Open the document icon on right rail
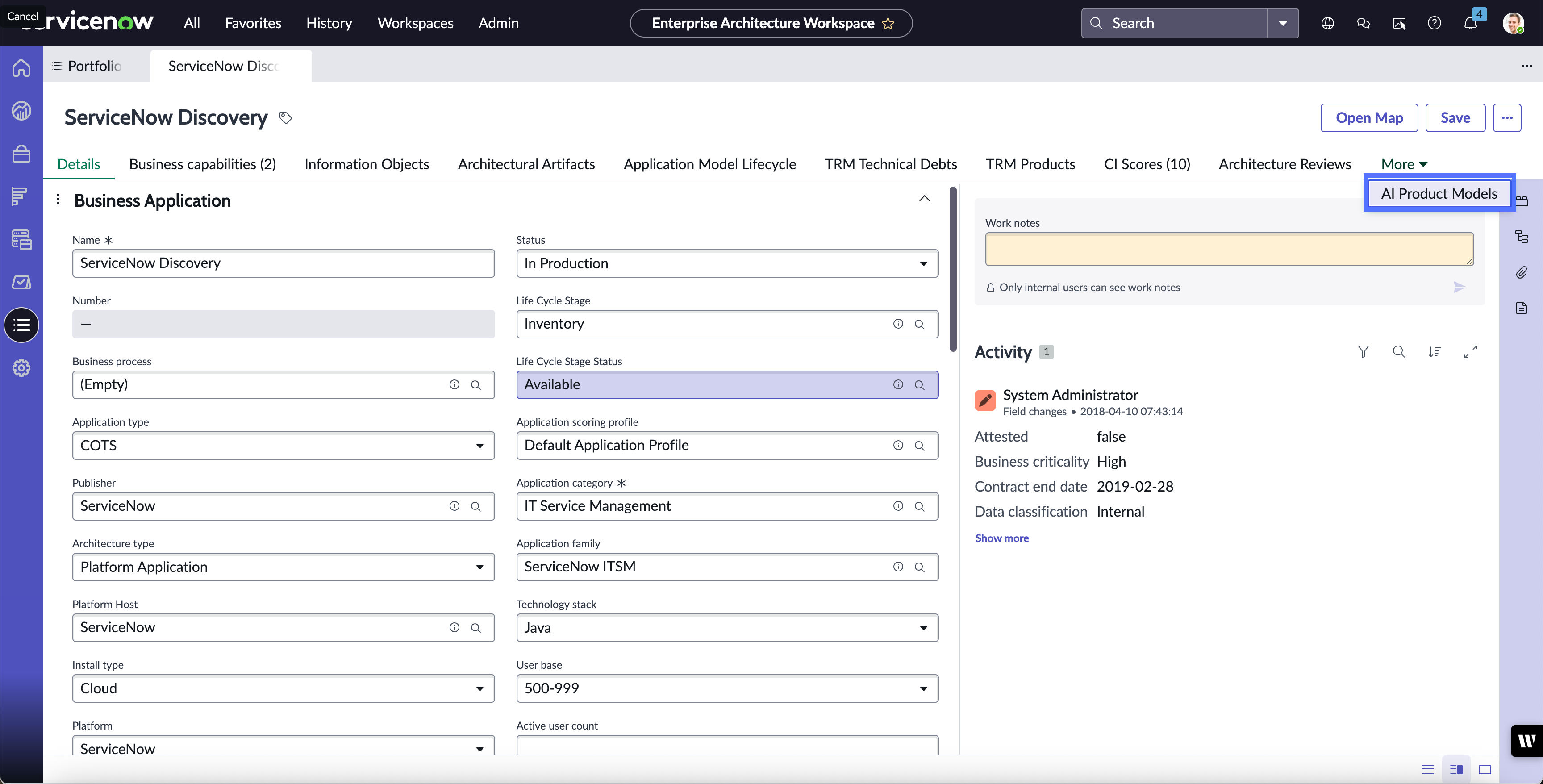1543x784 pixels. coord(1522,309)
